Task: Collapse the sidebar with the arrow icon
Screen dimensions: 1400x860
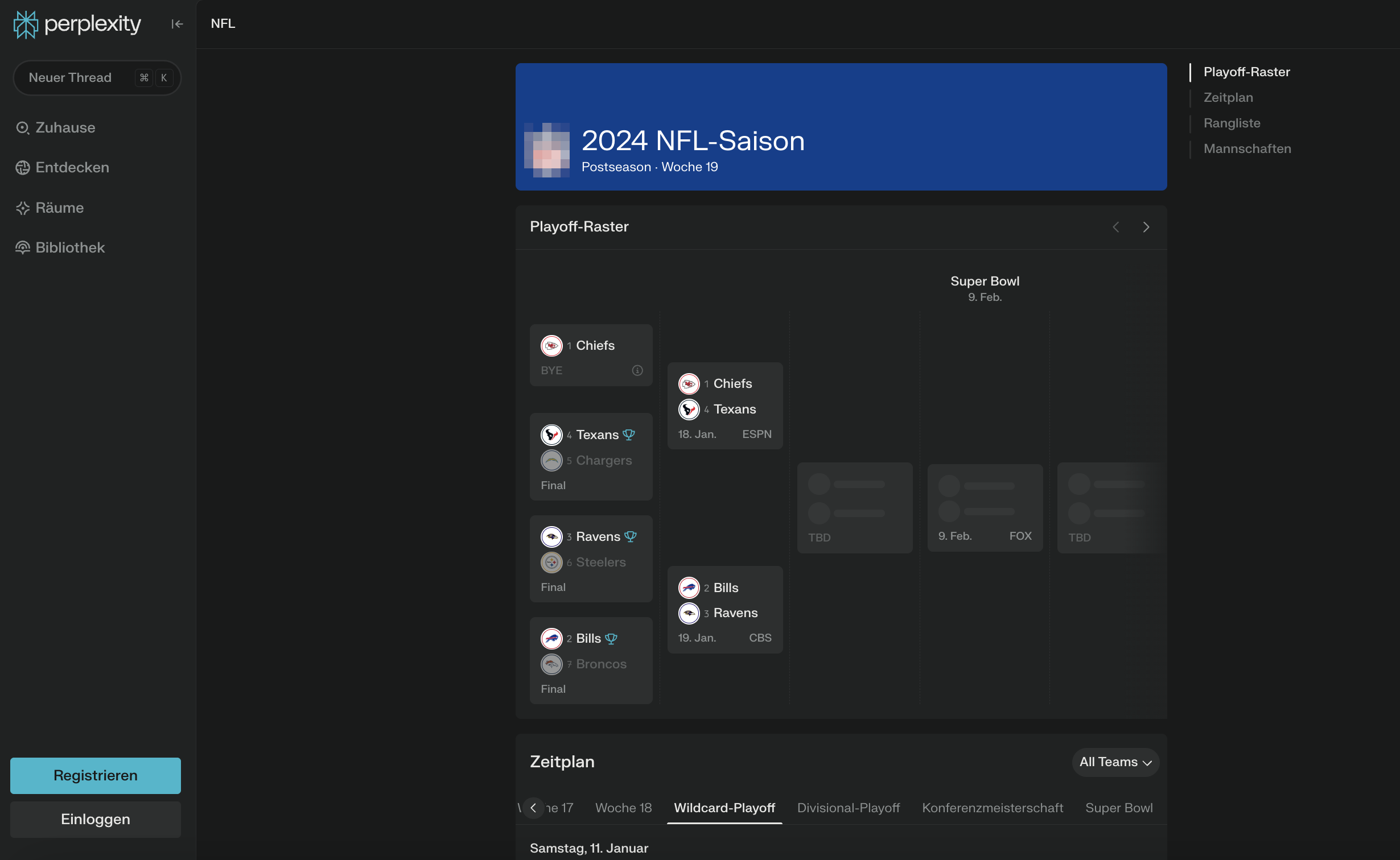Action: click(x=176, y=24)
